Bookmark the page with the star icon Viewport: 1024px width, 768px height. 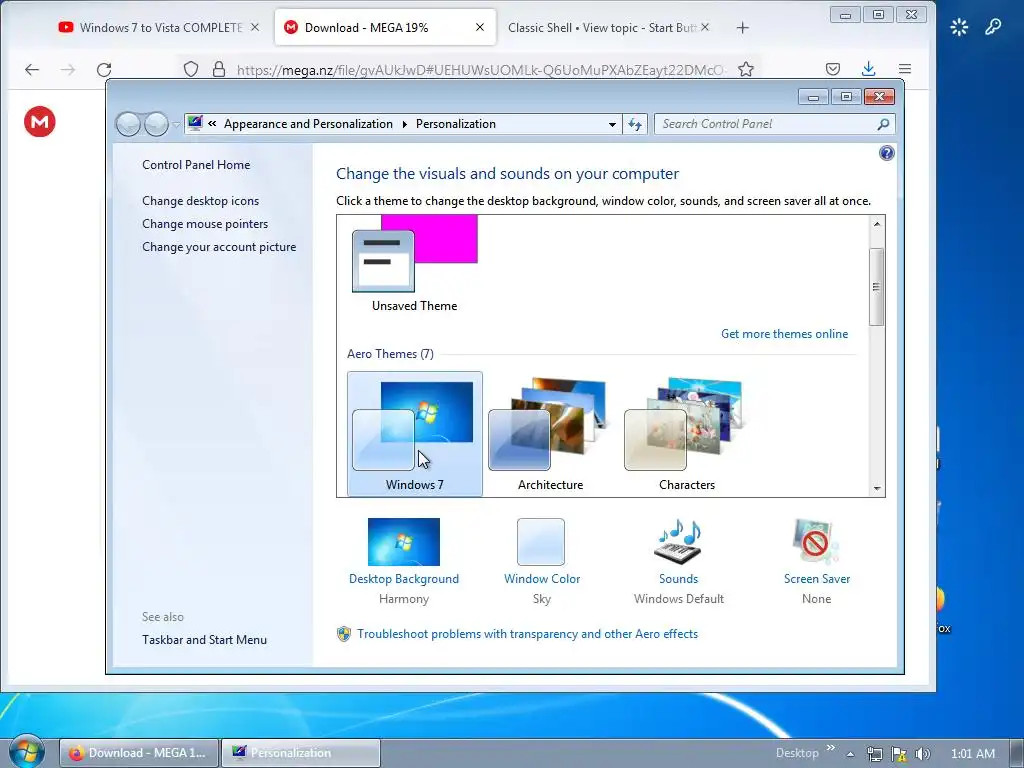746,69
